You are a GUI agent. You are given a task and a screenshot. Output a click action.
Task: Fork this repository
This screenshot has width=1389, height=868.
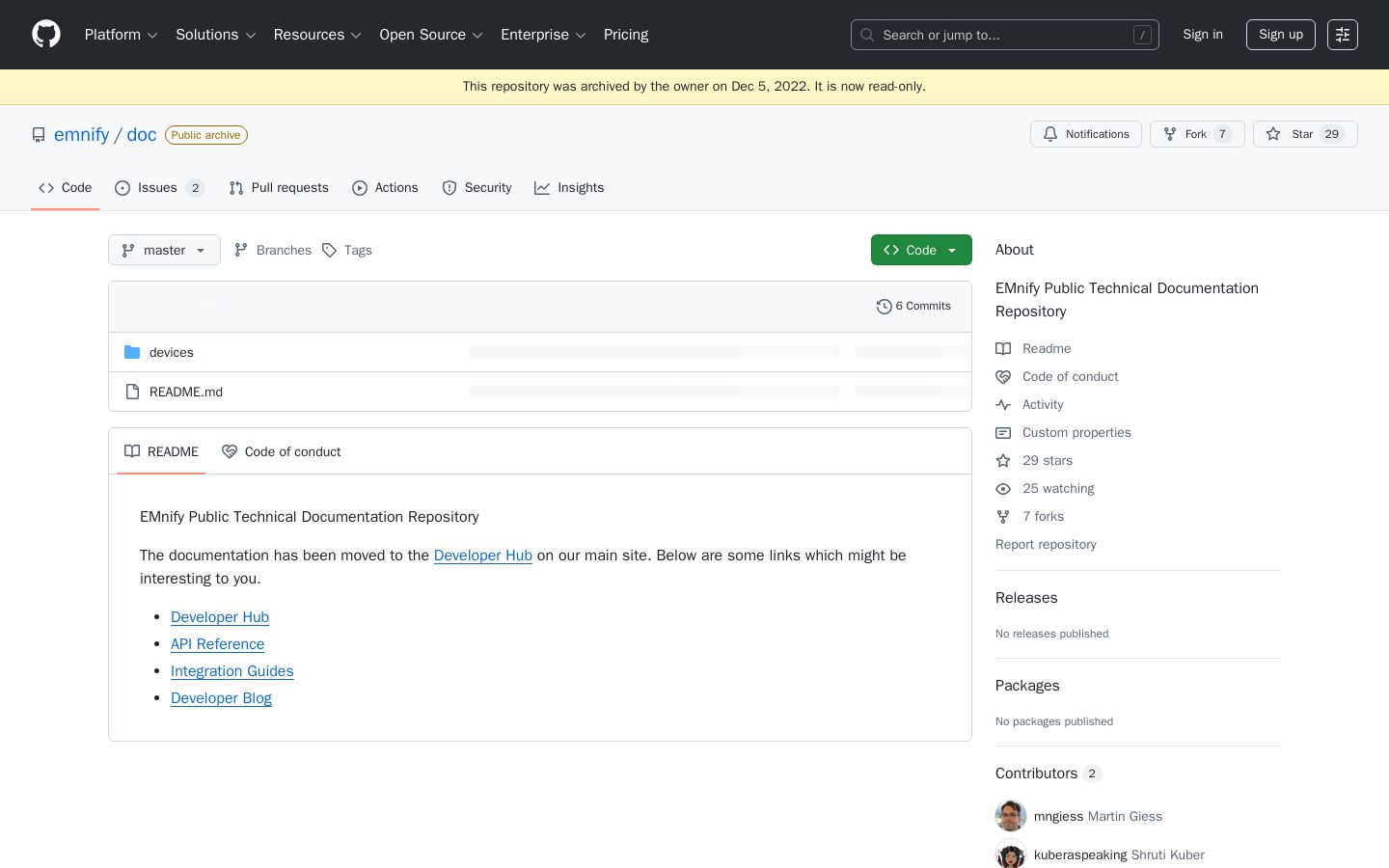pyautogui.click(x=1197, y=134)
